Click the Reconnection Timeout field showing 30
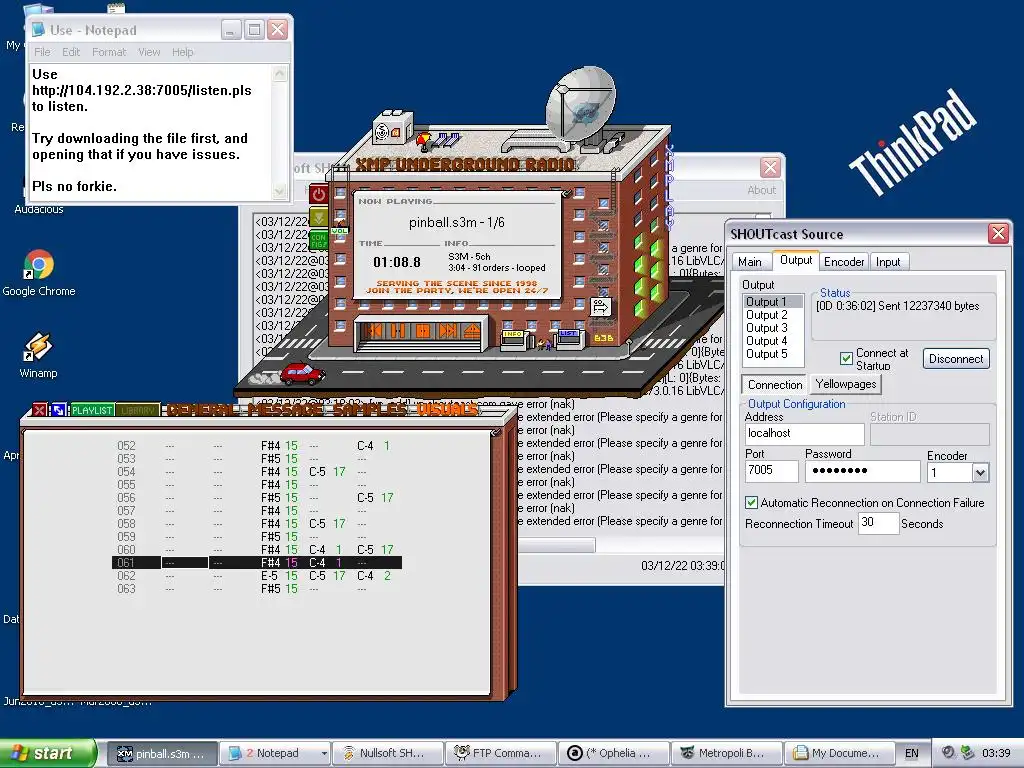This screenshot has height=768, width=1024. pos(878,522)
